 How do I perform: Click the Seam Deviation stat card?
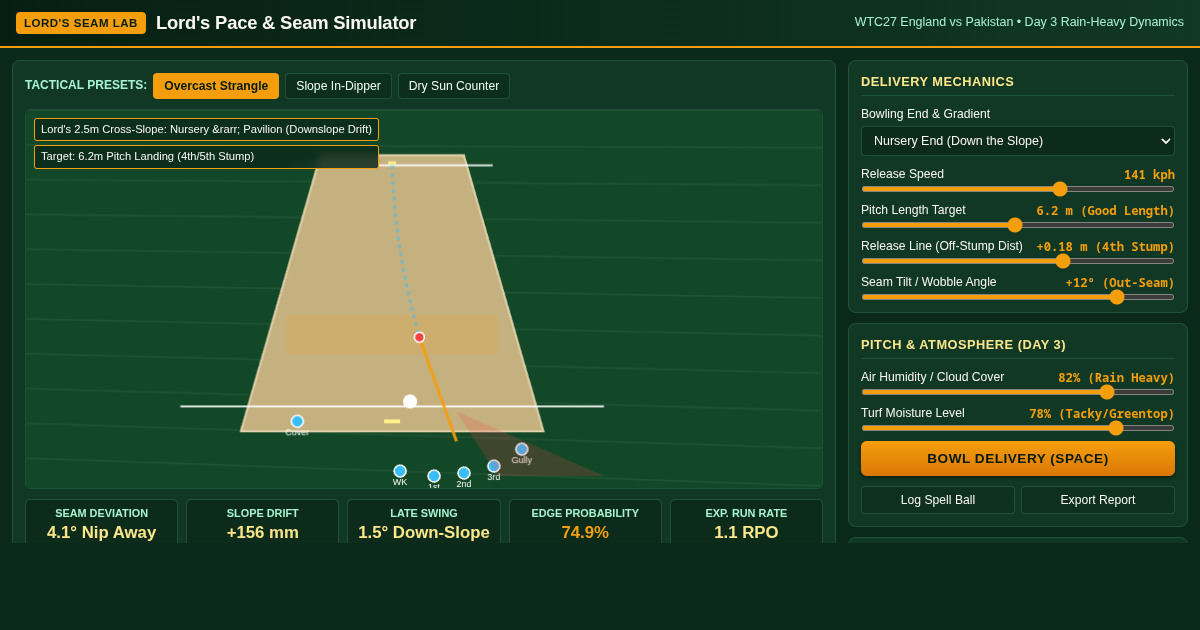102,523
